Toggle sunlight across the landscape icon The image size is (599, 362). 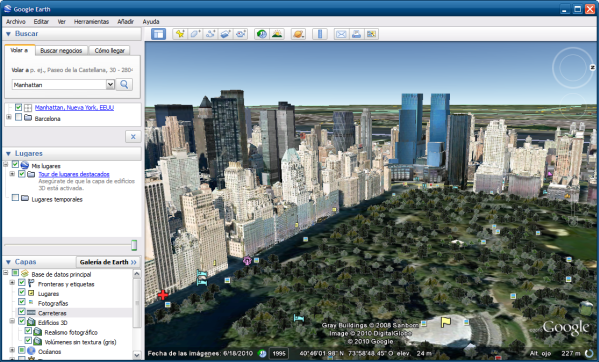pos(277,34)
